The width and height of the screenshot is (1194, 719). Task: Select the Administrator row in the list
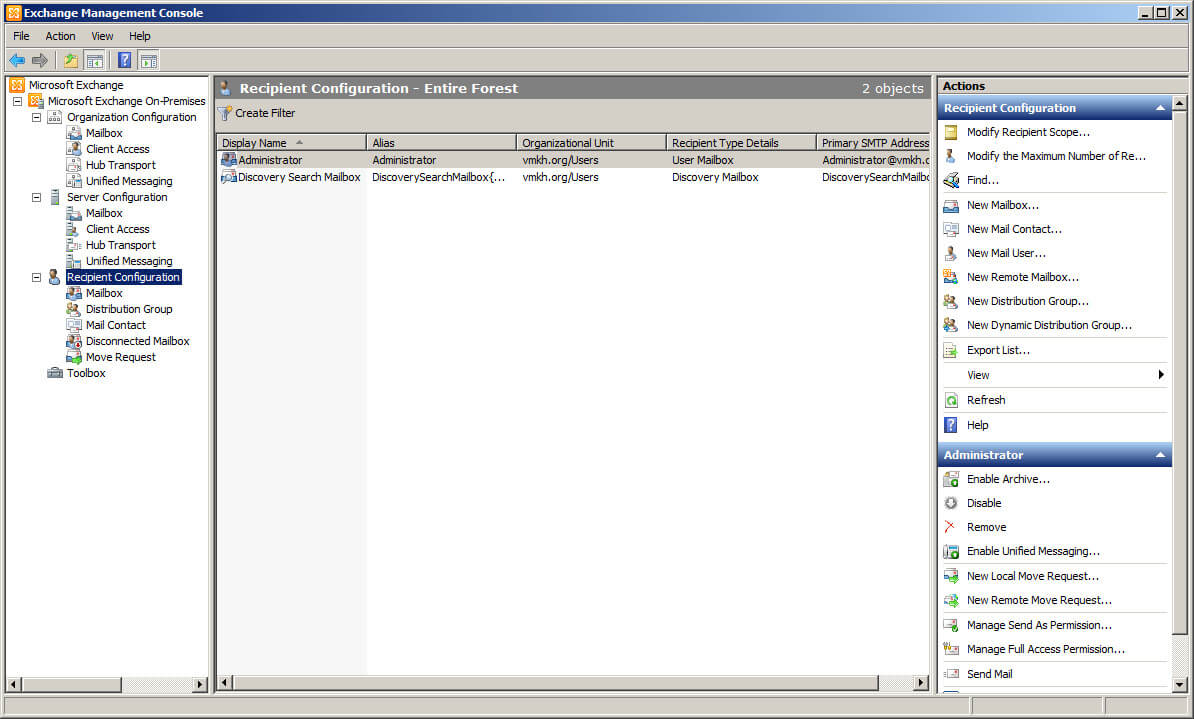coord(573,160)
